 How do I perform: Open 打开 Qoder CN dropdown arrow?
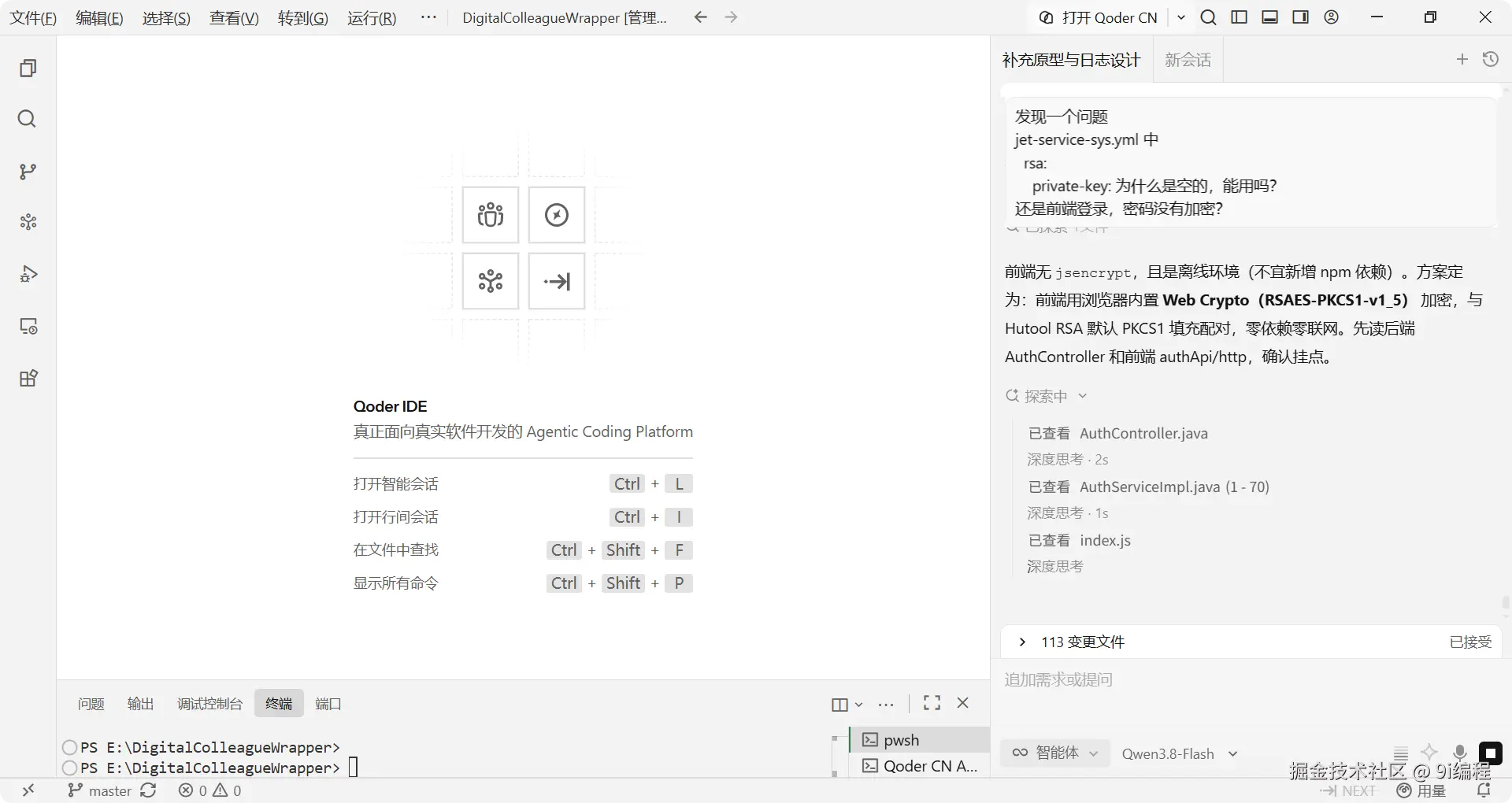click(x=1181, y=17)
